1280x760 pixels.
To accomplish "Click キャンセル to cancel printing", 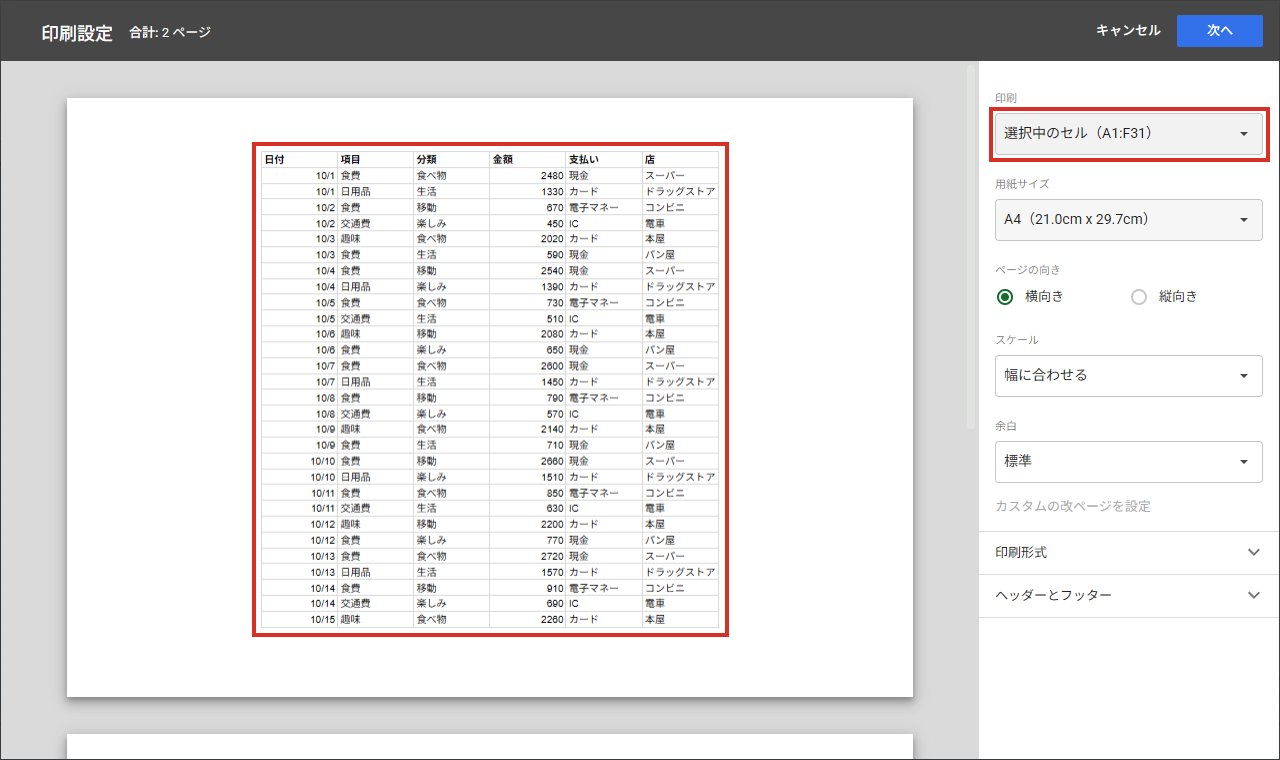I will pos(1128,31).
